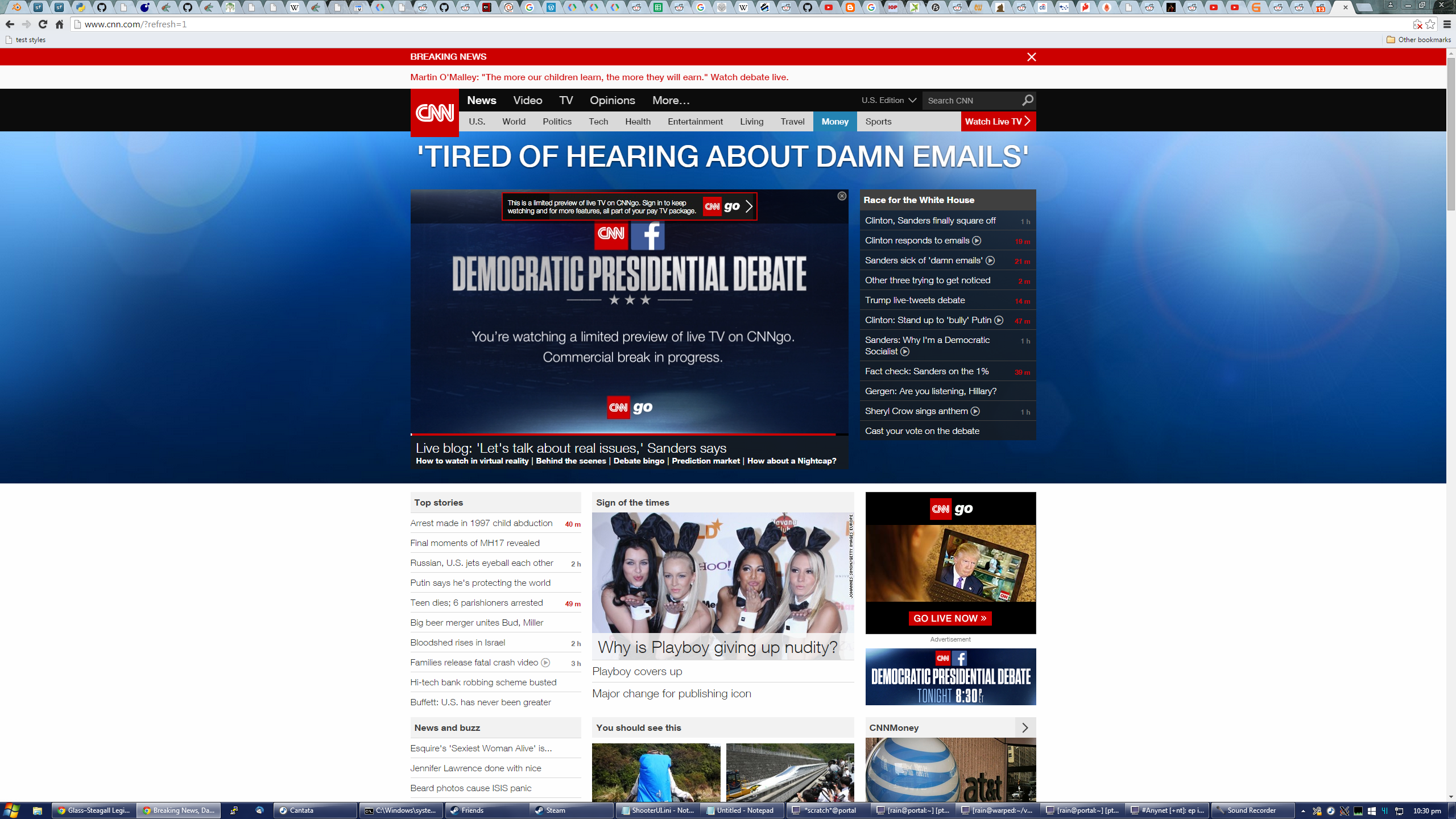Open the TV menu

click(x=566, y=100)
